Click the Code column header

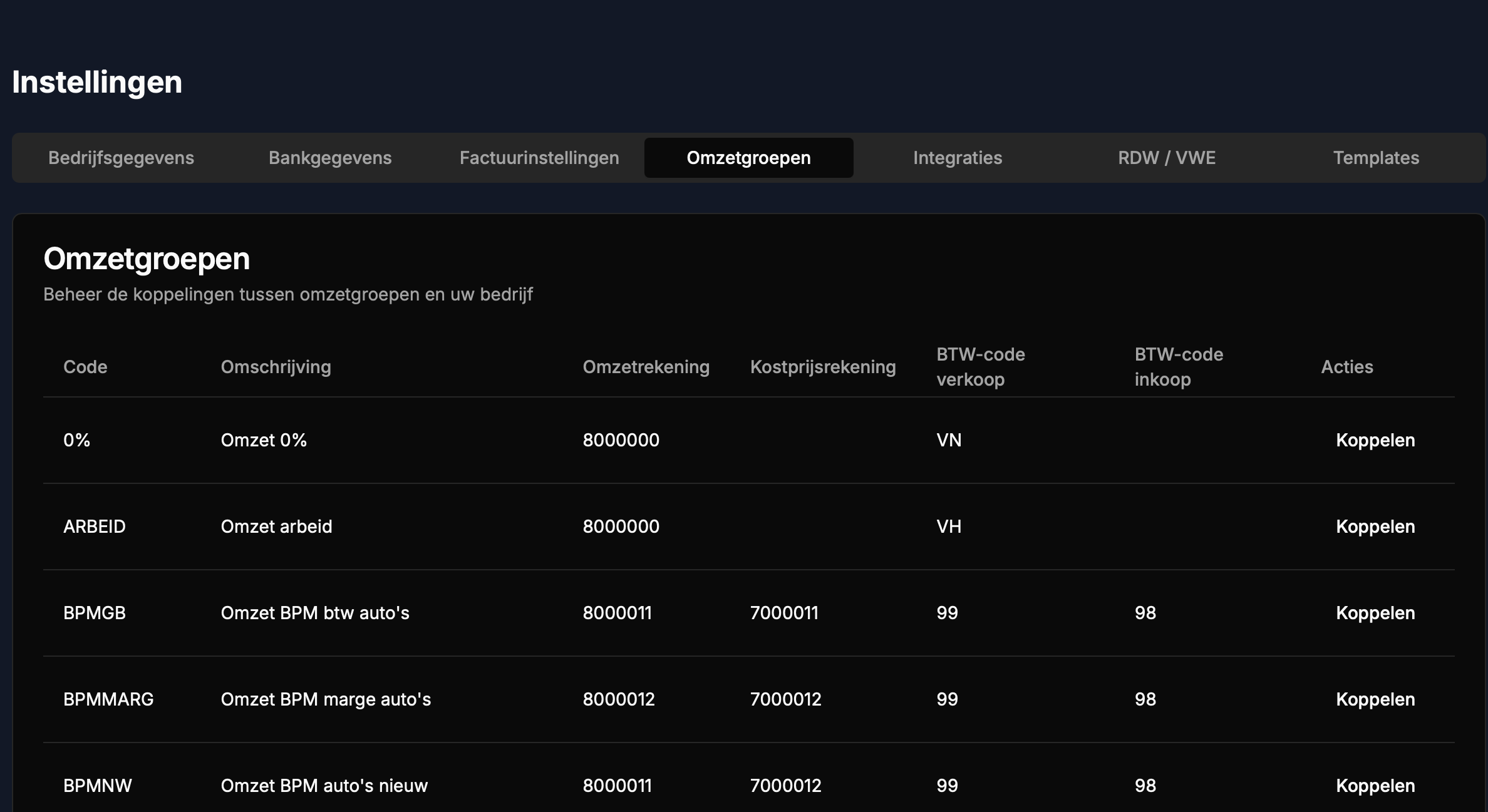coord(85,367)
